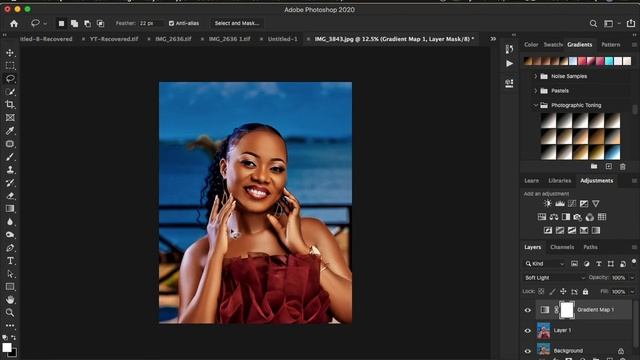Toggle lock image pixels brush icon
The image size is (640, 360).
[552, 291]
